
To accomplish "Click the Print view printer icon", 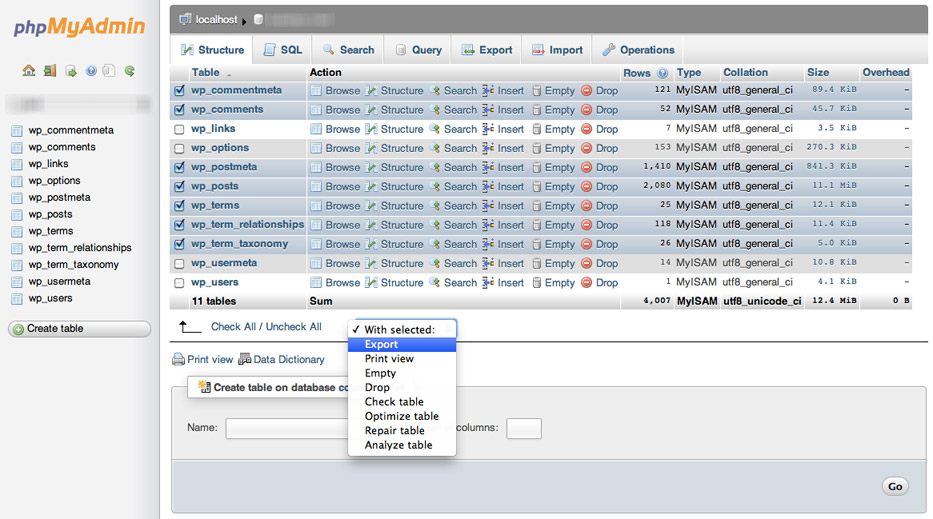I will (x=179, y=359).
